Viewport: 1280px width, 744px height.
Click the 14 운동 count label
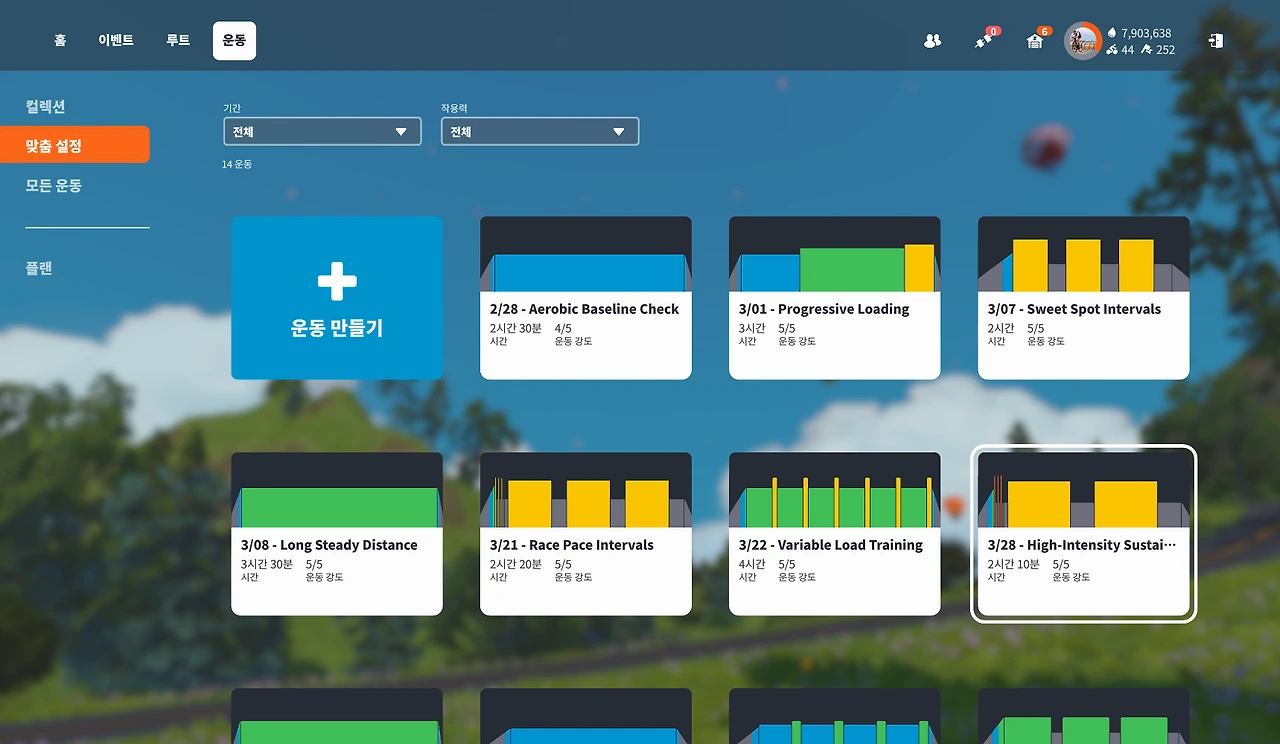pyautogui.click(x=237, y=164)
